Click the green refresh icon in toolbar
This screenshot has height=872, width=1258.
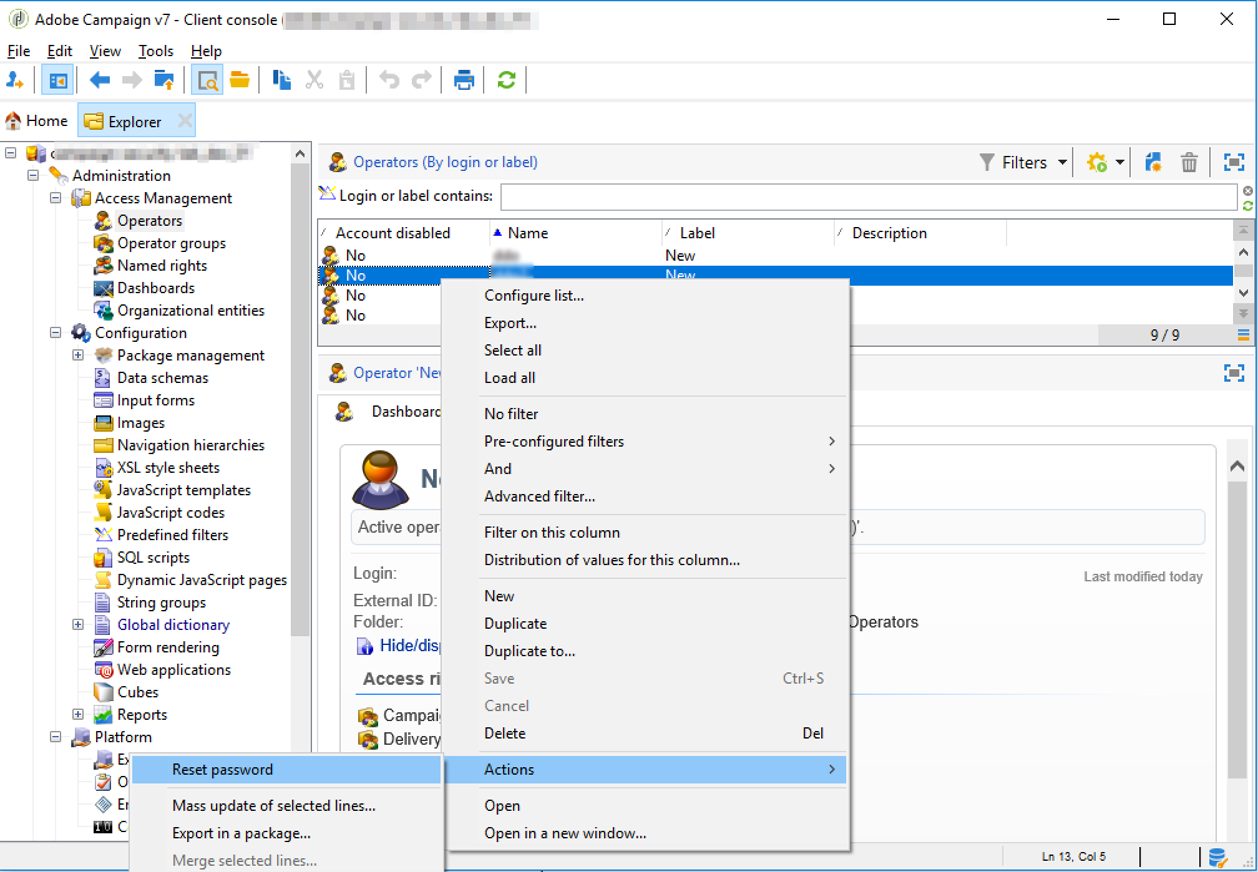[x=506, y=81]
